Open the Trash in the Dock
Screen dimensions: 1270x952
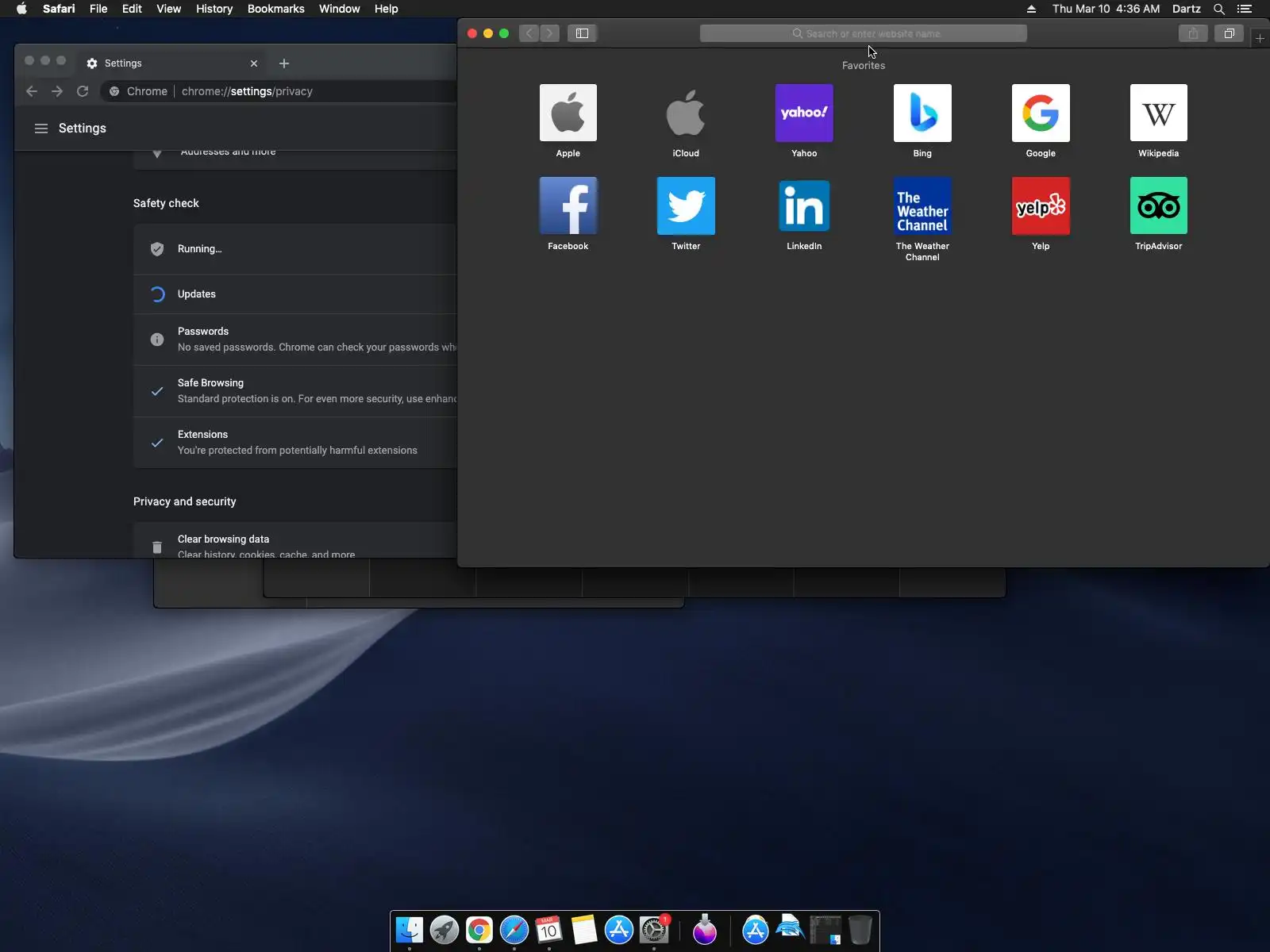click(x=860, y=930)
